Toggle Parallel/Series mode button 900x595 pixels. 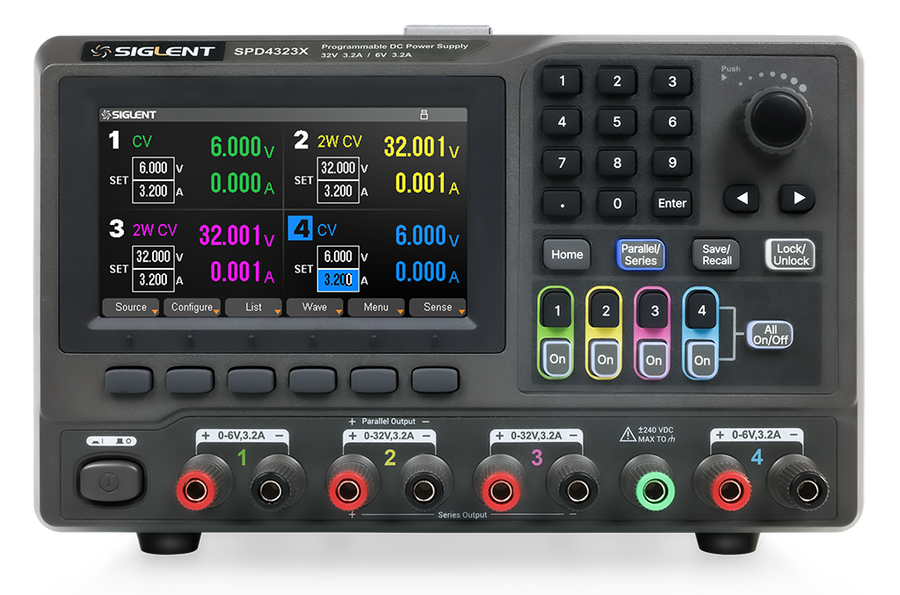click(x=641, y=254)
